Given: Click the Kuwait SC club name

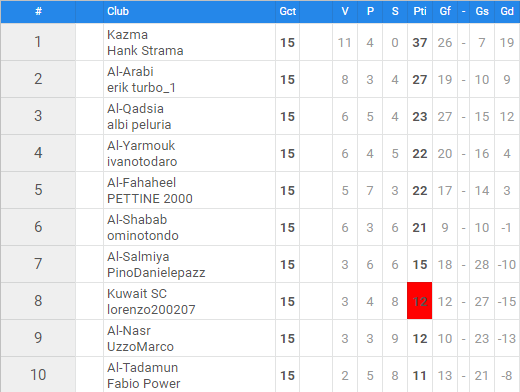Looking at the screenshot, I should click(137, 294).
